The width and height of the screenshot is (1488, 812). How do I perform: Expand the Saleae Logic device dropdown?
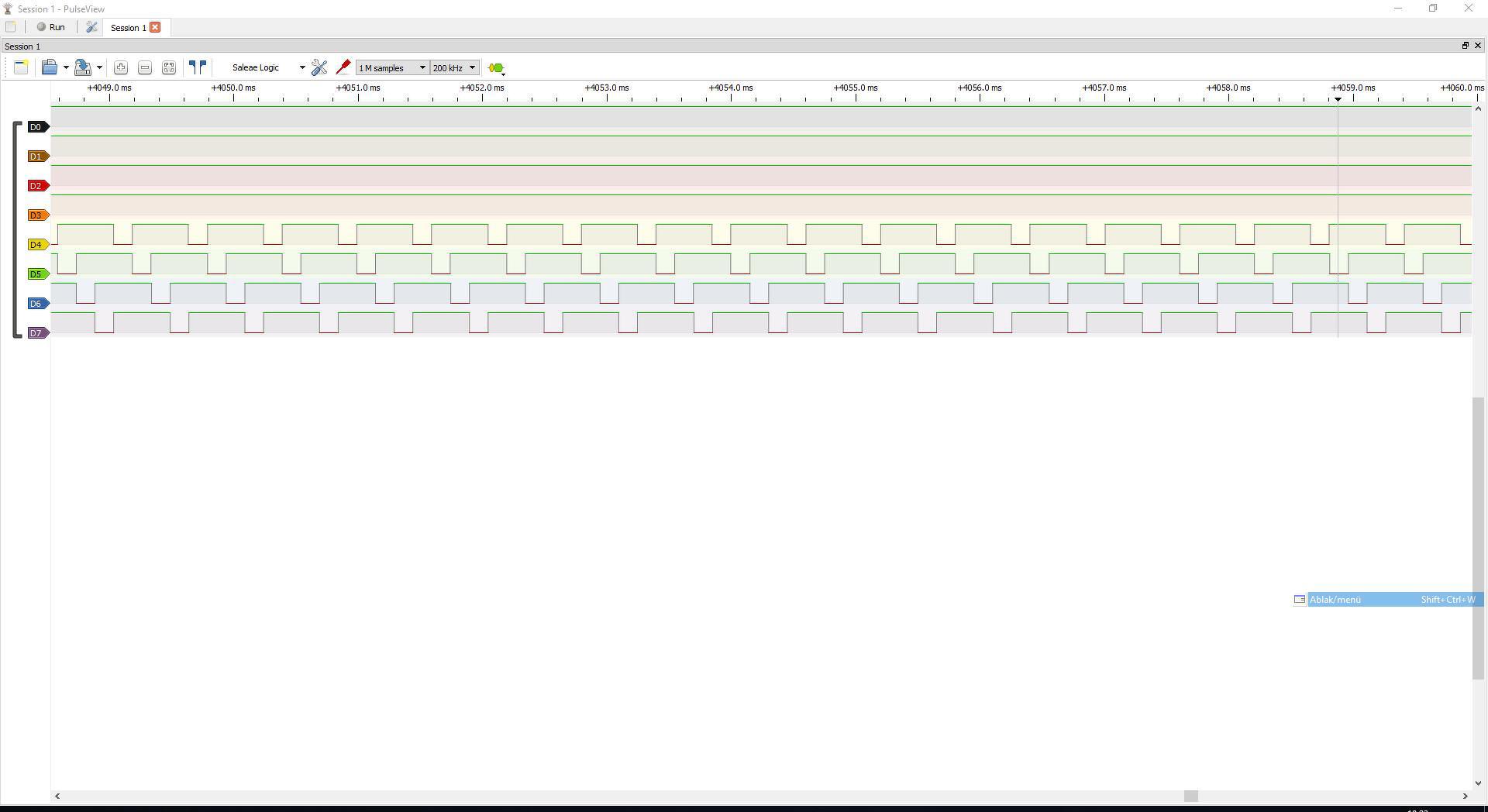[x=268, y=67]
